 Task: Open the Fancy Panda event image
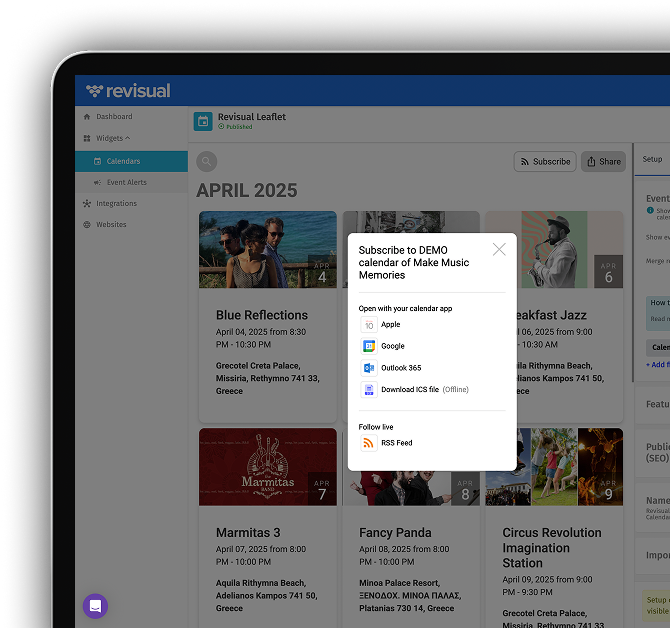point(411,488)
